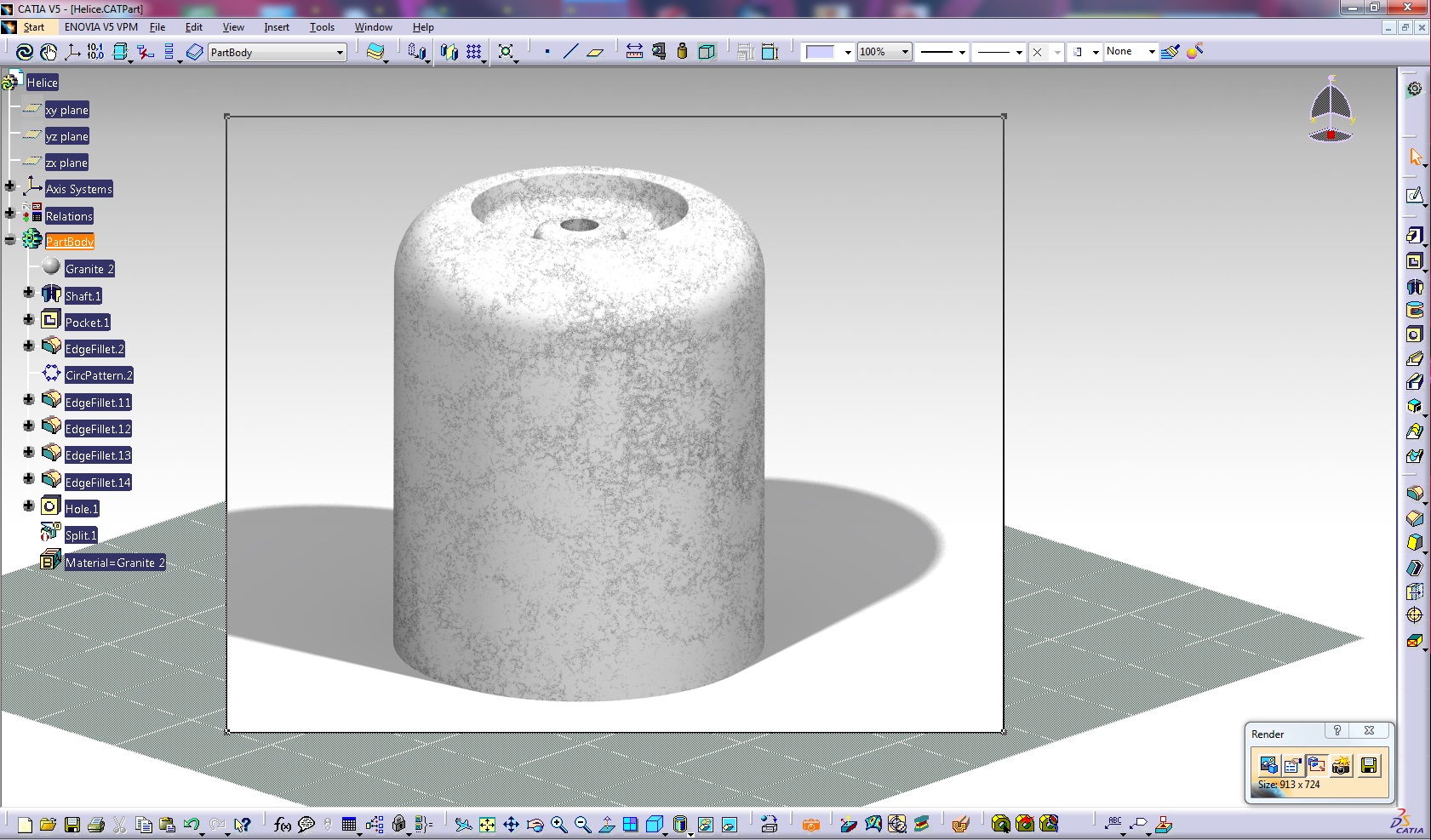The height and width of the screenshot is (840, 1431).
Task: Open the 100% transparency dropdown
Action: point(905,52)
